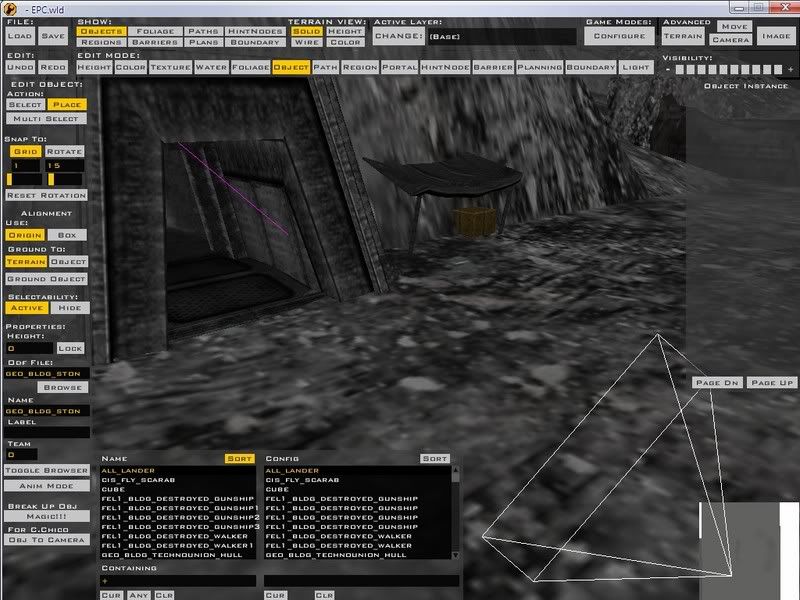Click the Name Containing filter field
The width and height of the screenshot is (800, 600).
point(178,581)
